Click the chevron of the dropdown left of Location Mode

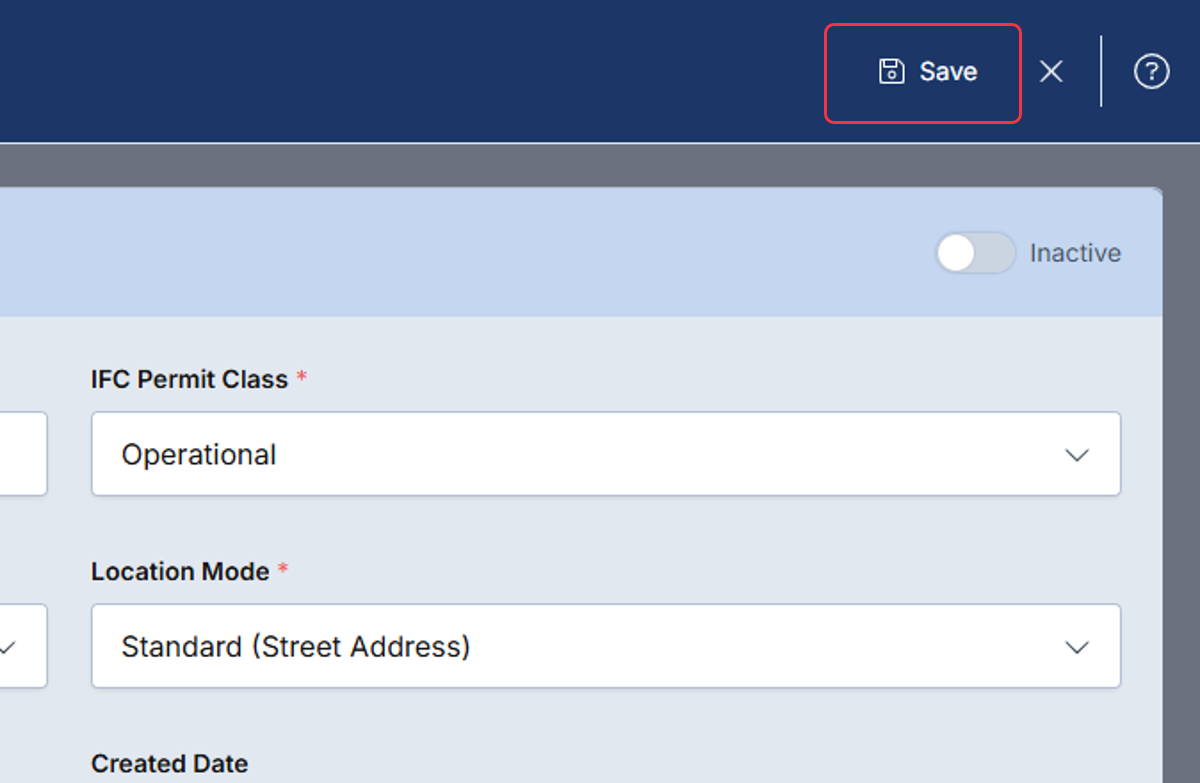(8, 647)
